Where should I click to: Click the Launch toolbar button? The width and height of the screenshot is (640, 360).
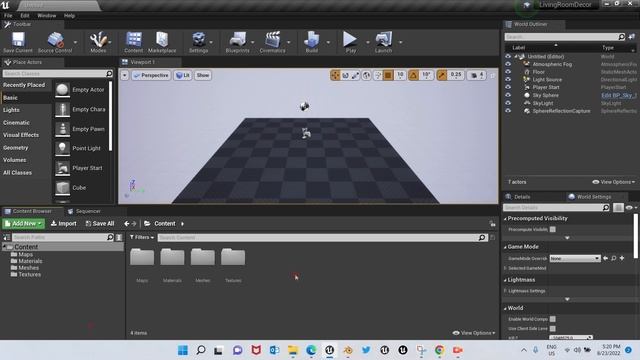[383, 42]
